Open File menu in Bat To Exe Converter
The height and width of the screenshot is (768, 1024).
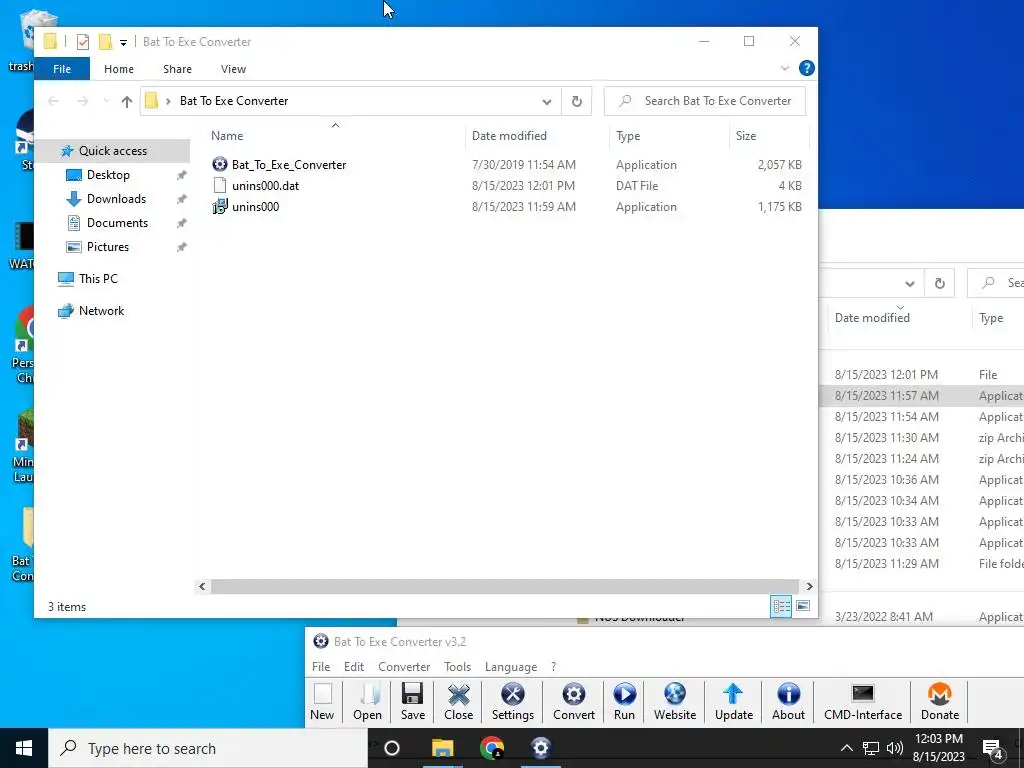pos(321,667)
